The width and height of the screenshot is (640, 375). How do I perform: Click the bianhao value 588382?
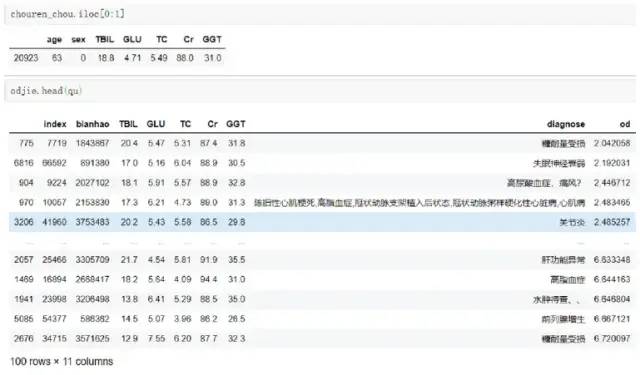(95, 319)
